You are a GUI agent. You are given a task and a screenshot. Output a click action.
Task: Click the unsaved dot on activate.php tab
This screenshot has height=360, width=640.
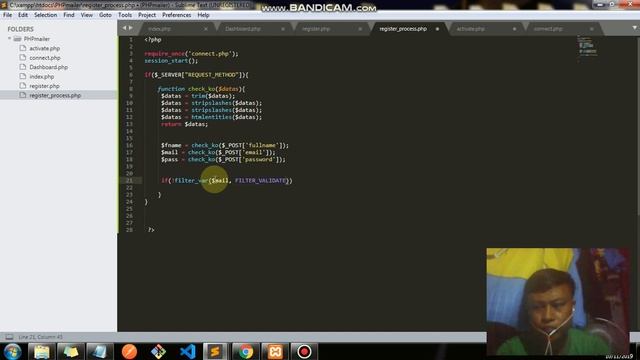(514, 29)
